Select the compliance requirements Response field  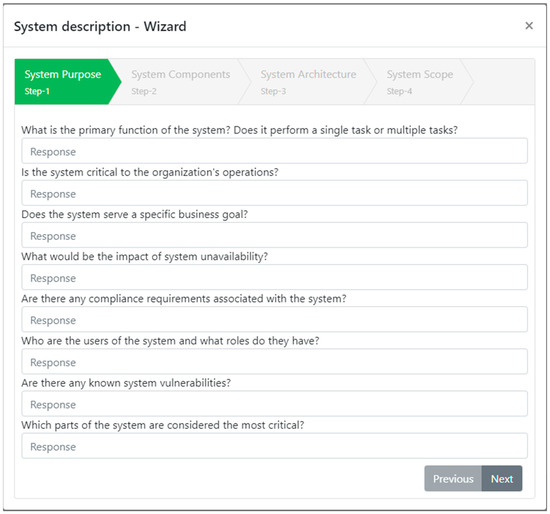[274, 320]
